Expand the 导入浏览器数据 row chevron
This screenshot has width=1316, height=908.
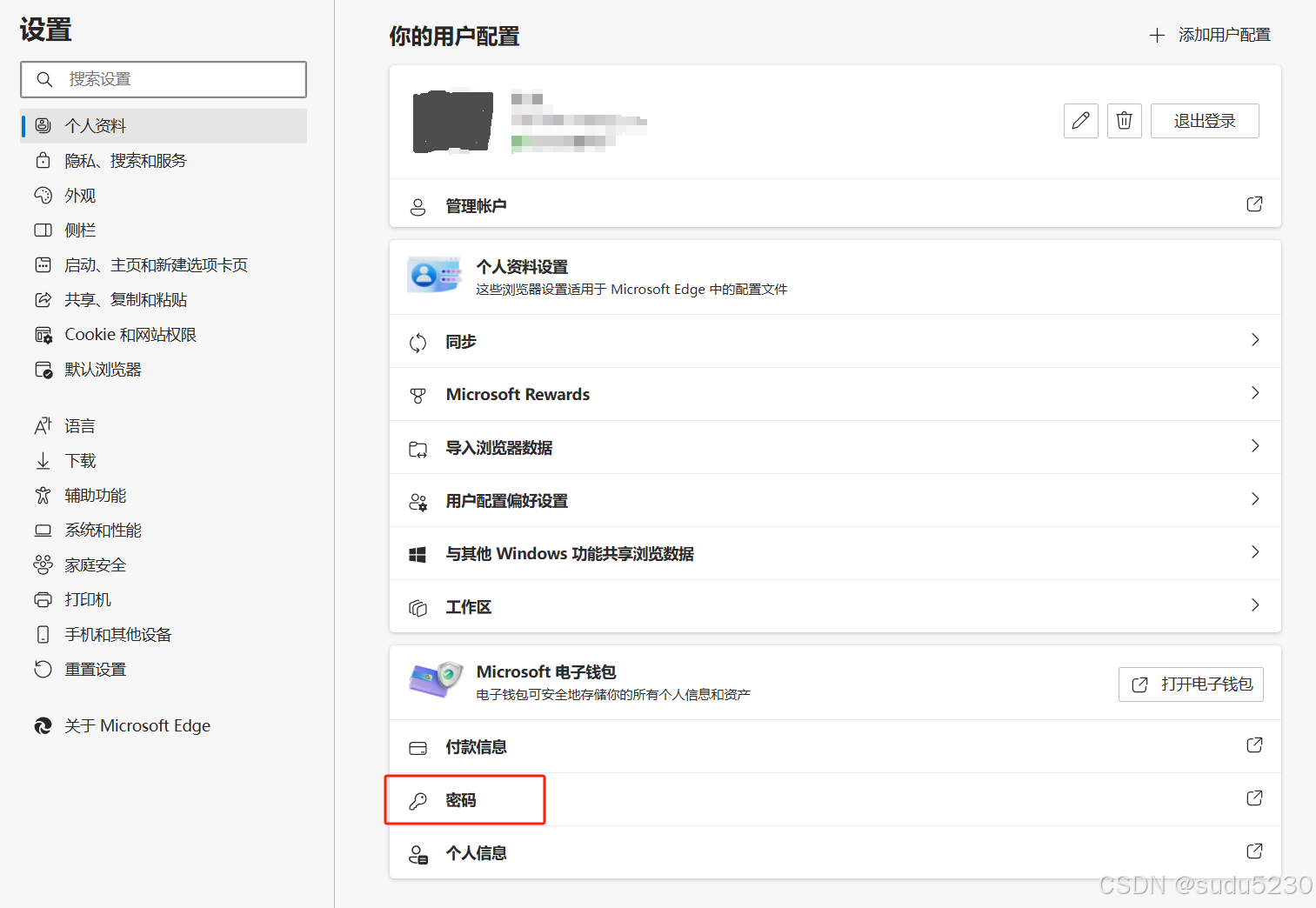[x=1255, y=446]
